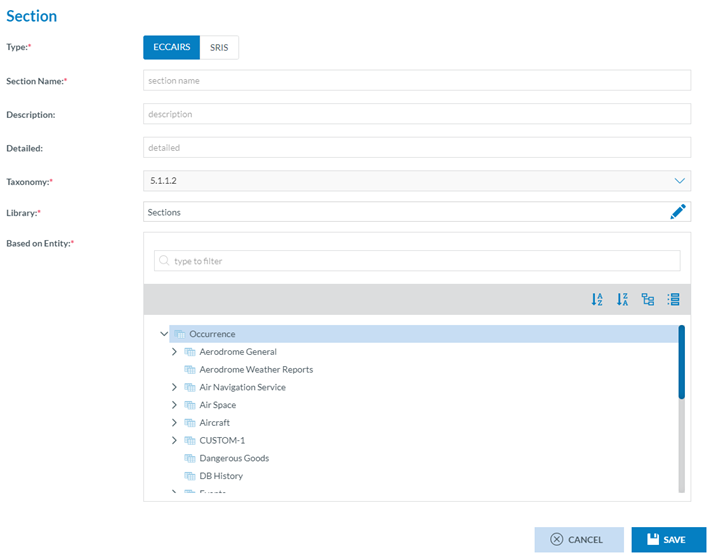Click the expand all tree icon

point(648,299)
